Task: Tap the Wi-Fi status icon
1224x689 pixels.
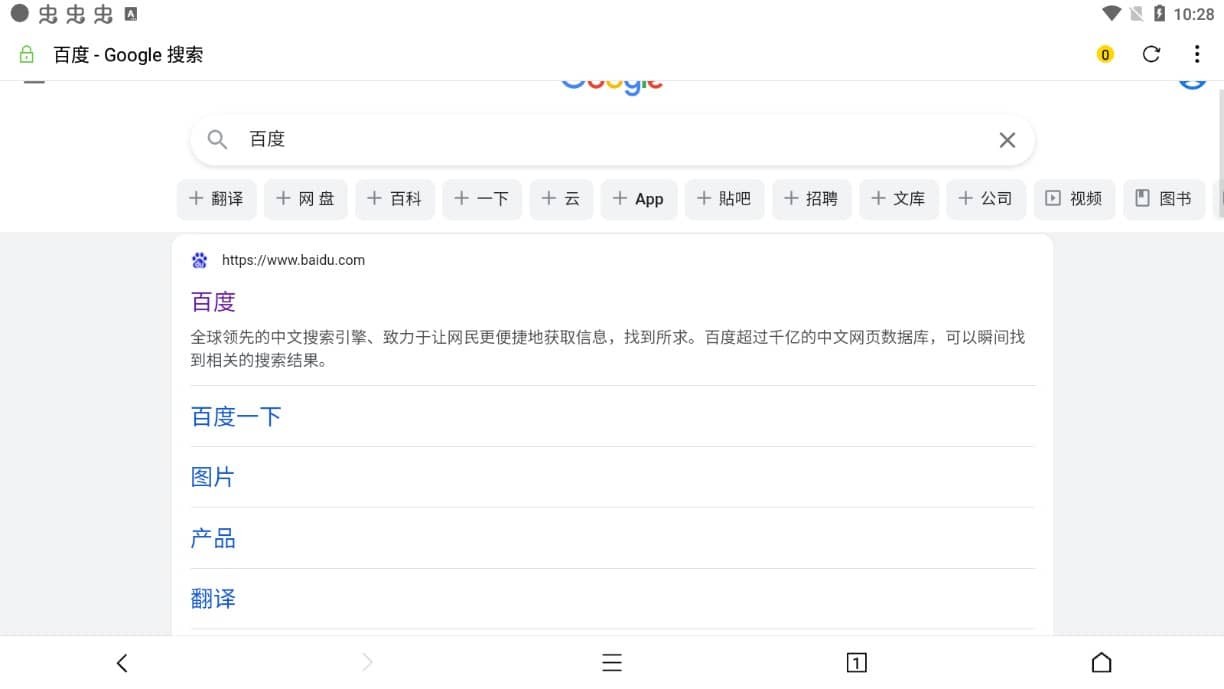Action: click(1112, 14)
